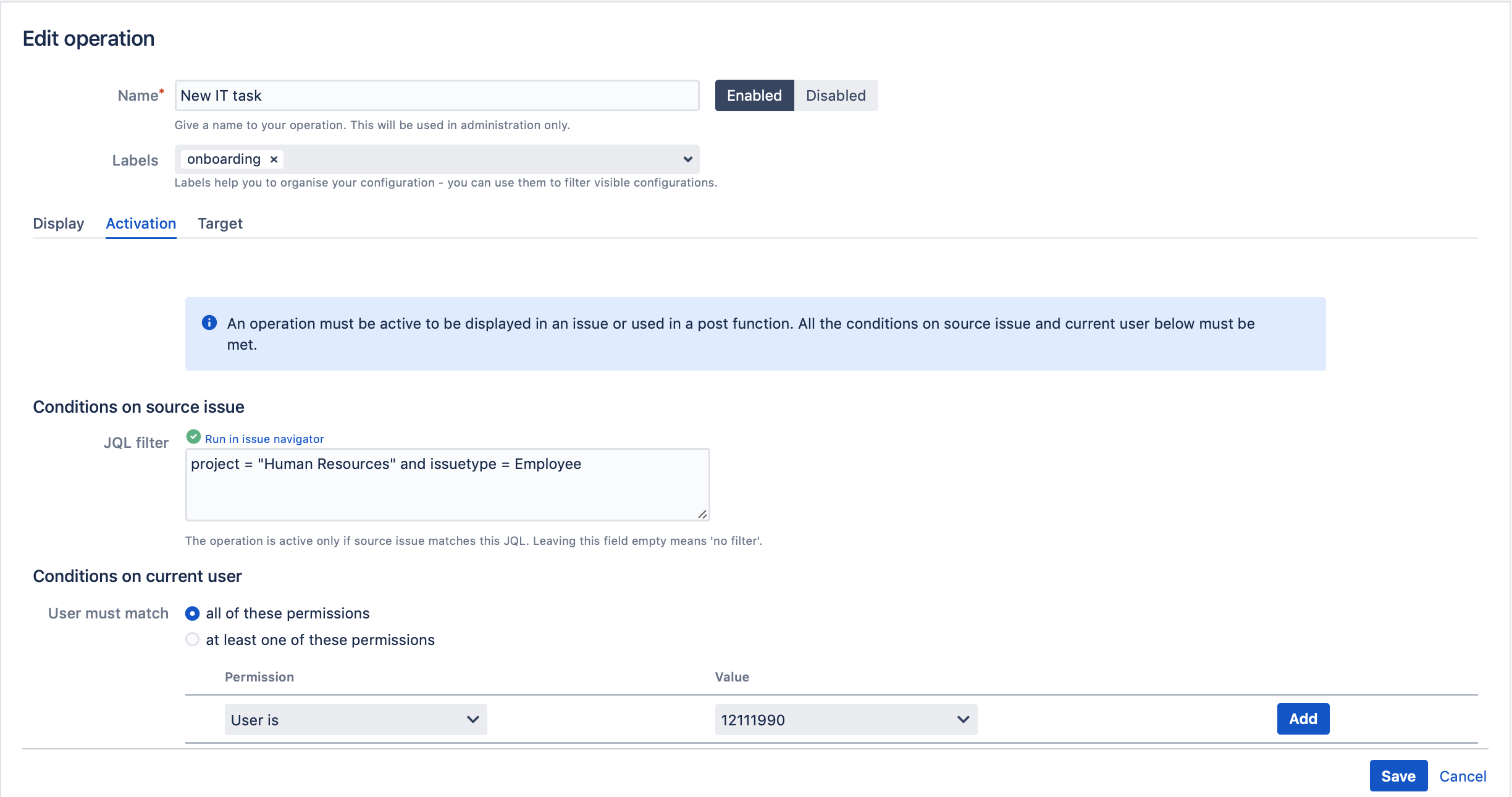
Task: Switch to the Display tab
Action: pyautogui.click(x=57, y=223)
